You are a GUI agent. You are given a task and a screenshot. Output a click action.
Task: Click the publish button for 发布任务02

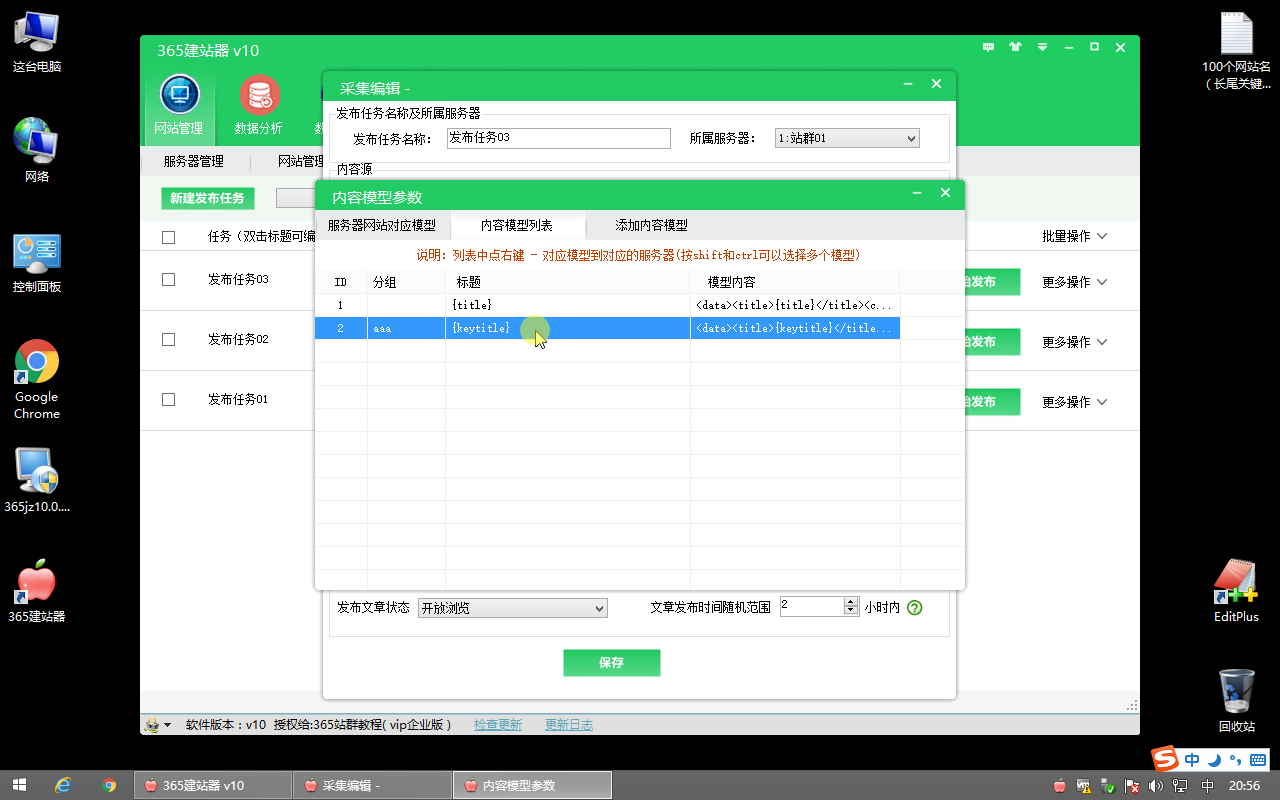pos(992,342)
